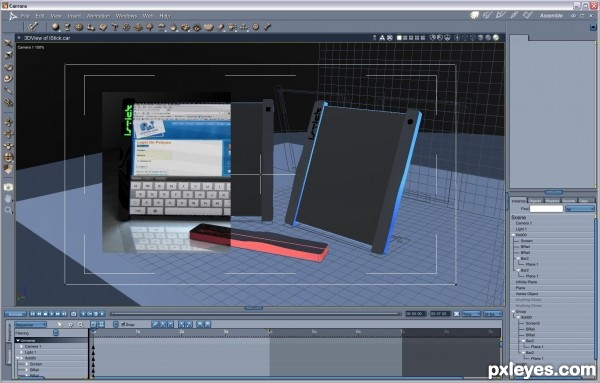Toggle the timeline loop button beside playback controls
Screen dimensions: 600x383
pyautogui.click(x=73, y=314)
